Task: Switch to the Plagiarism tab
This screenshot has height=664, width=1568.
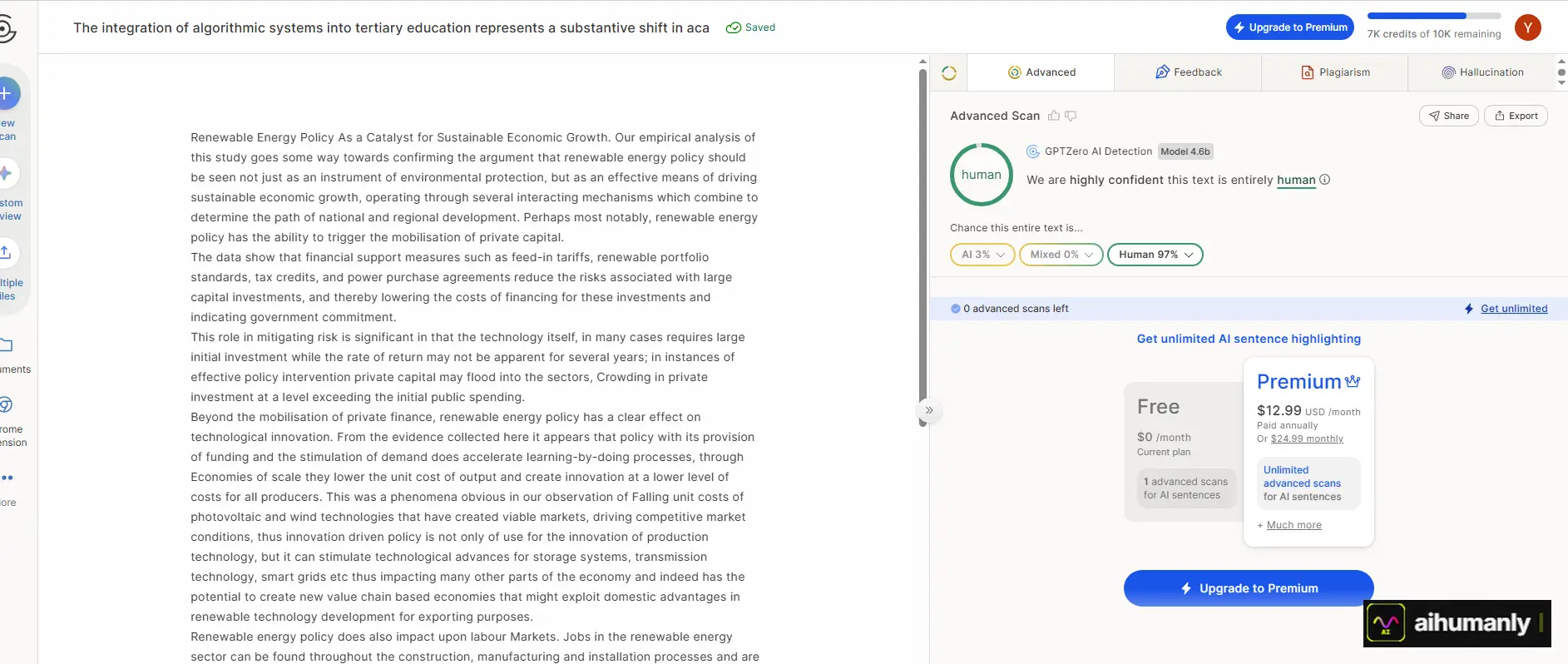Action: coord(1335,72)
